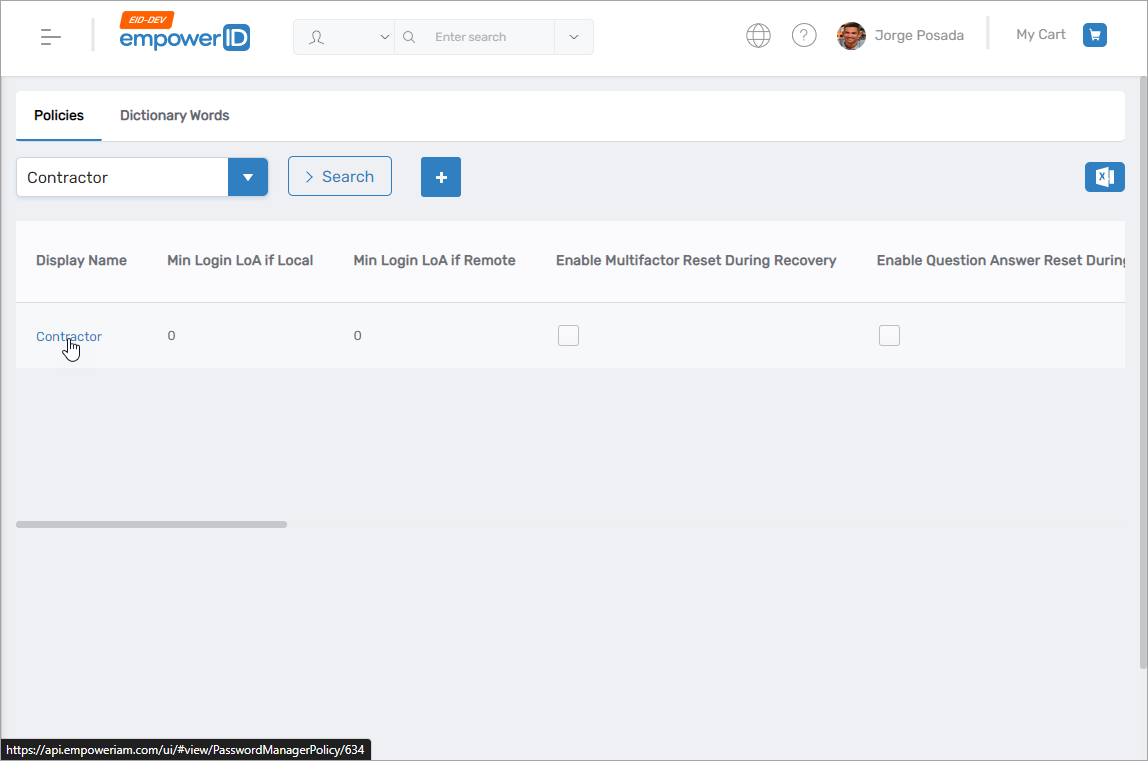Click the plus icon to add a new policy
This screenshot has height=761, width=1148.
tap(441, 176)
